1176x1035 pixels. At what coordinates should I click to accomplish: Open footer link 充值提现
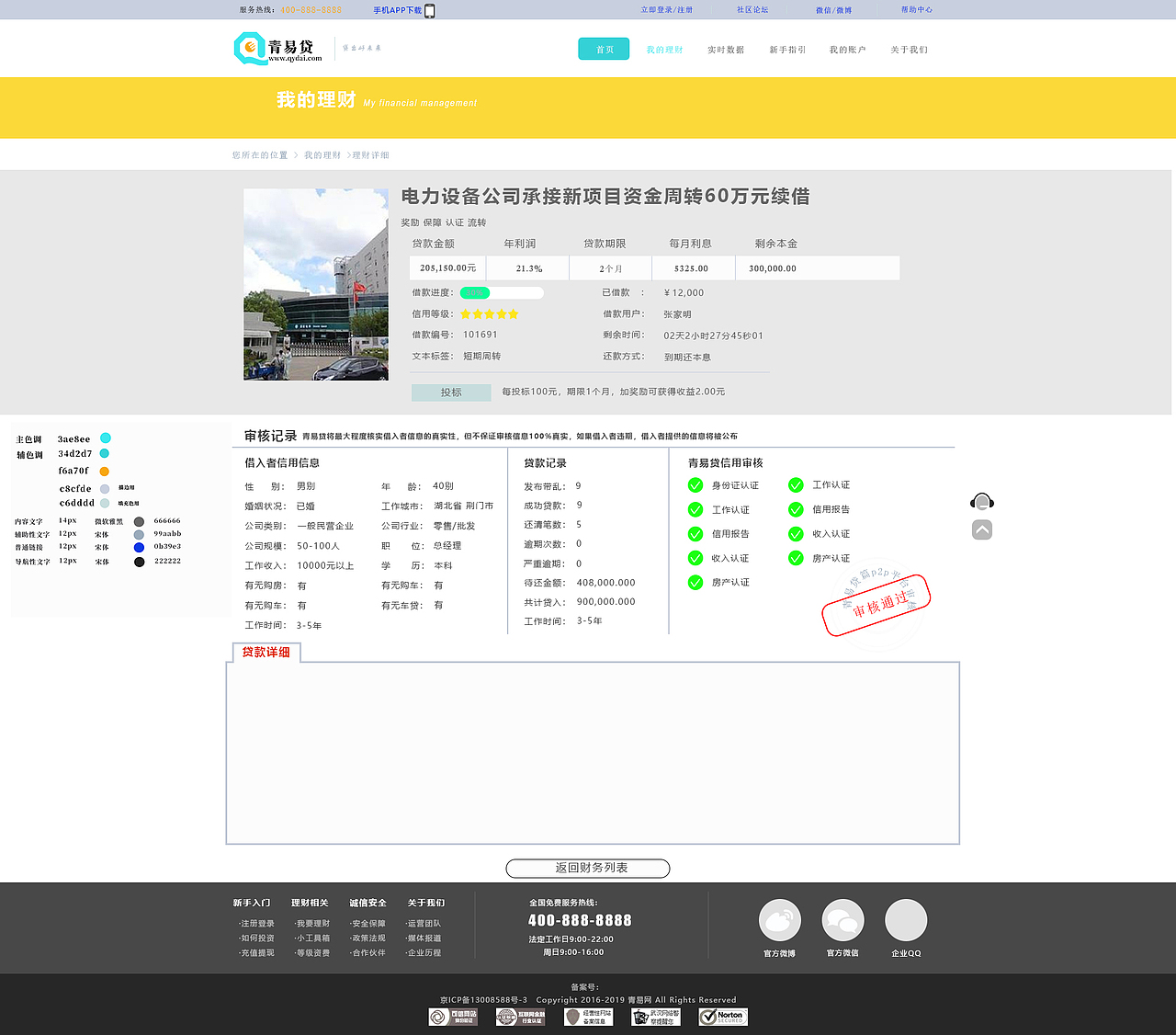257,953
